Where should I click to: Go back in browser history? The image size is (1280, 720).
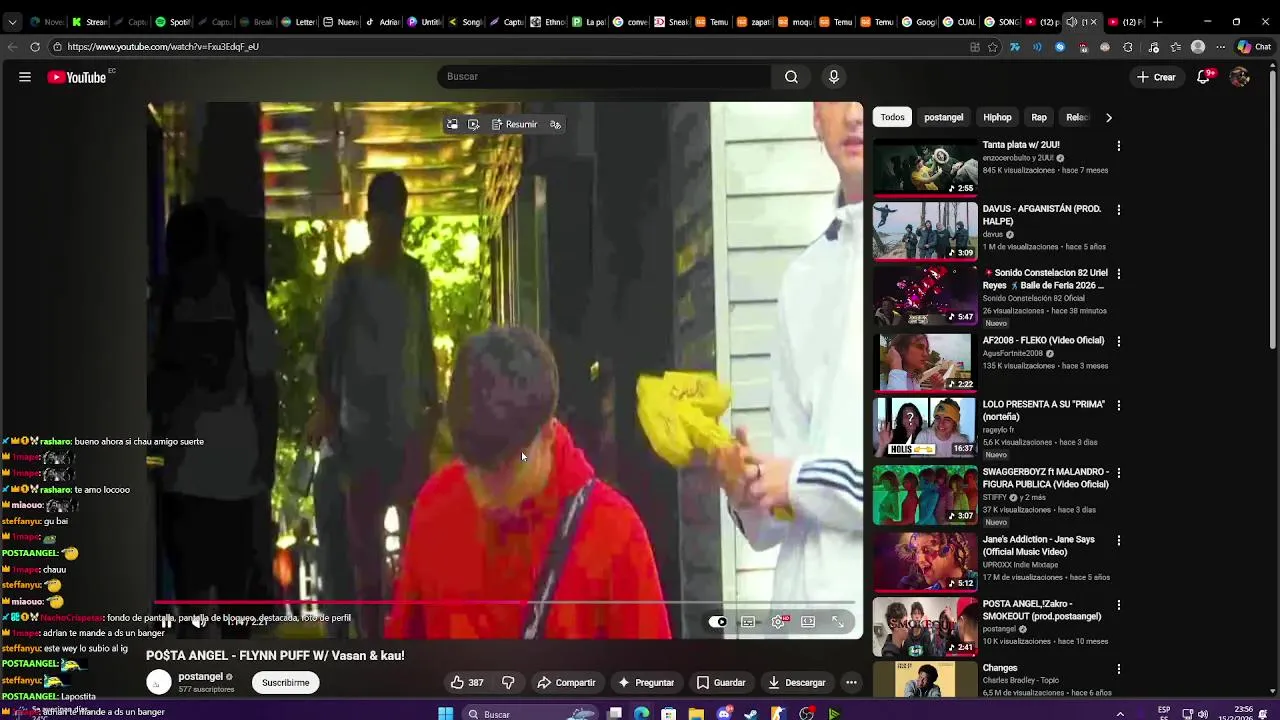pos(12,47)
